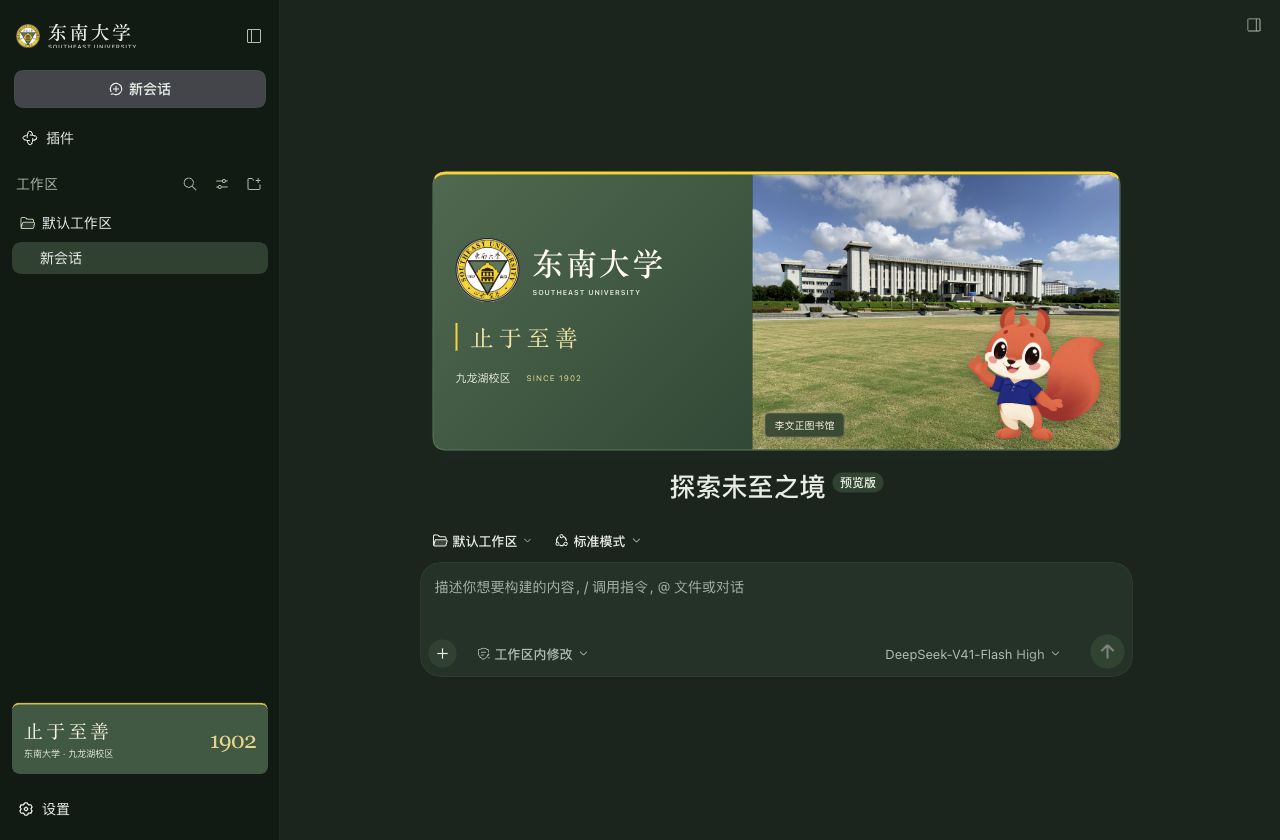This screenshot has width=1280, height=840.
Task: Change the DeepSeek-V41-Flash High model
Action: (x=972, y=654)
